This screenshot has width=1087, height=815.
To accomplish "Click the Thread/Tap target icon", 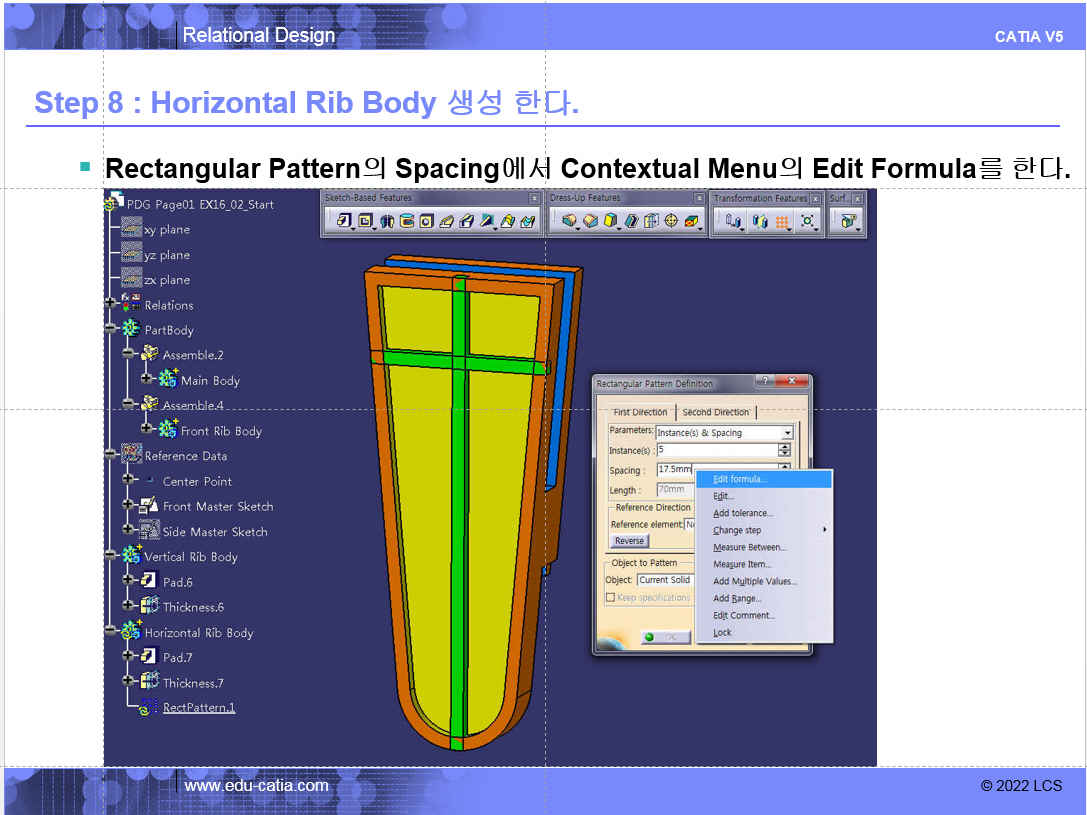I will pyautogui.click(x=671, y=221).
